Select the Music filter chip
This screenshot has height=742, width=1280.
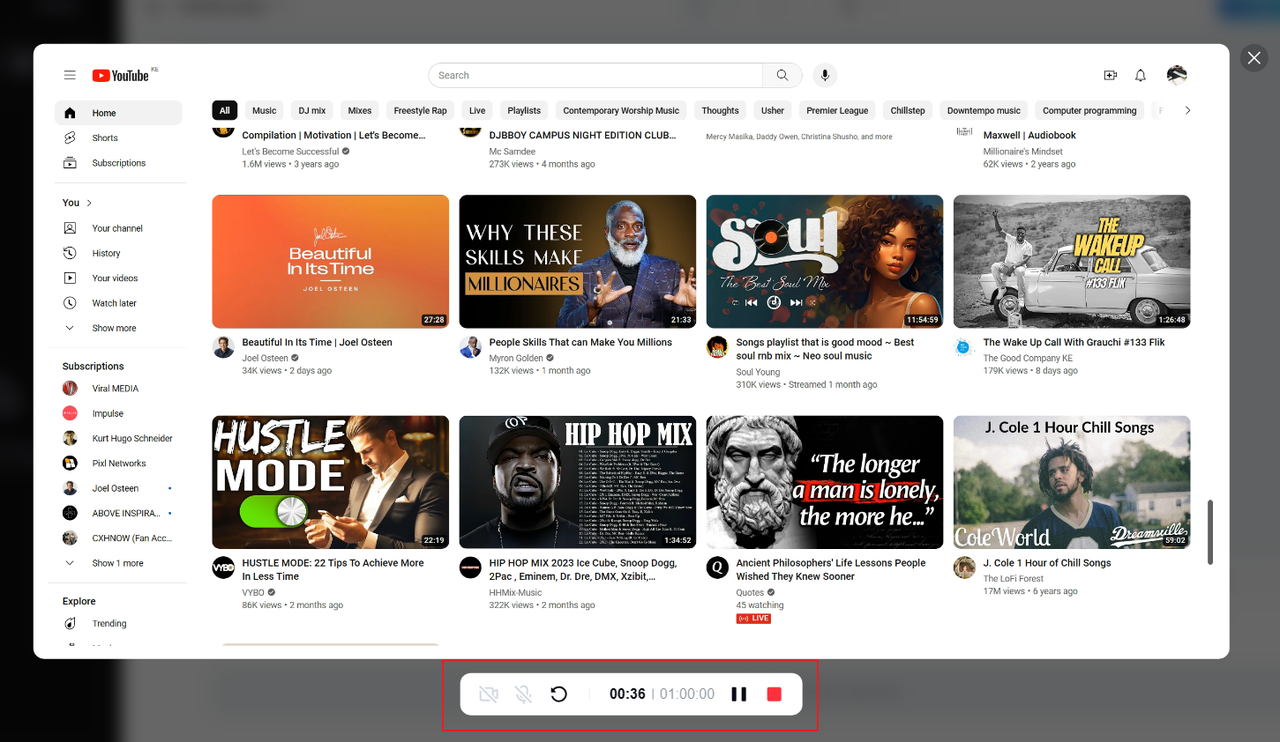[263, 110]
